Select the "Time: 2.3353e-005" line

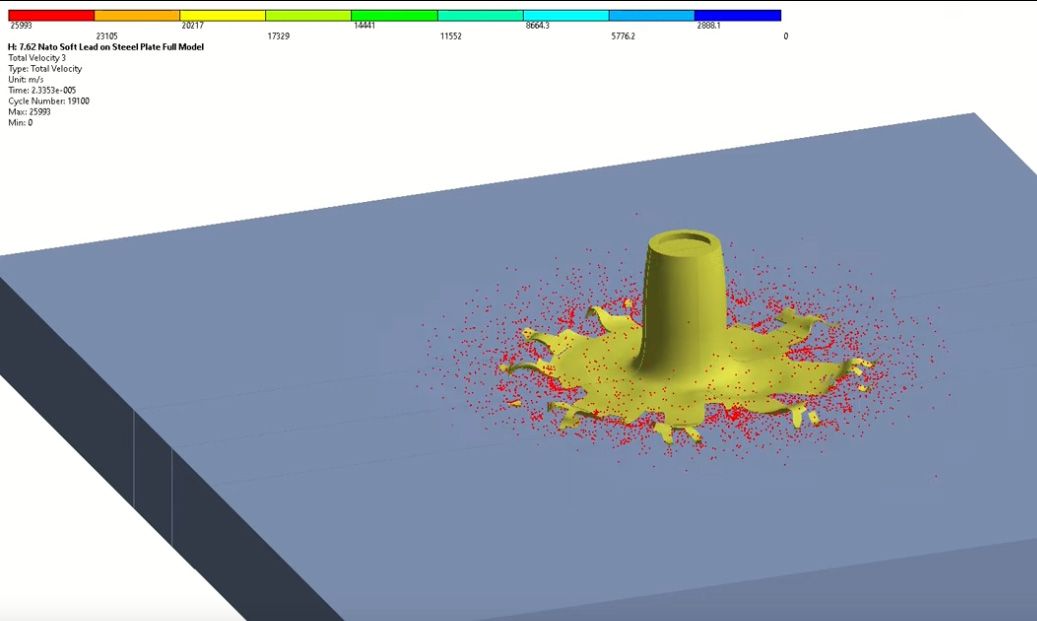click(42, 91)
